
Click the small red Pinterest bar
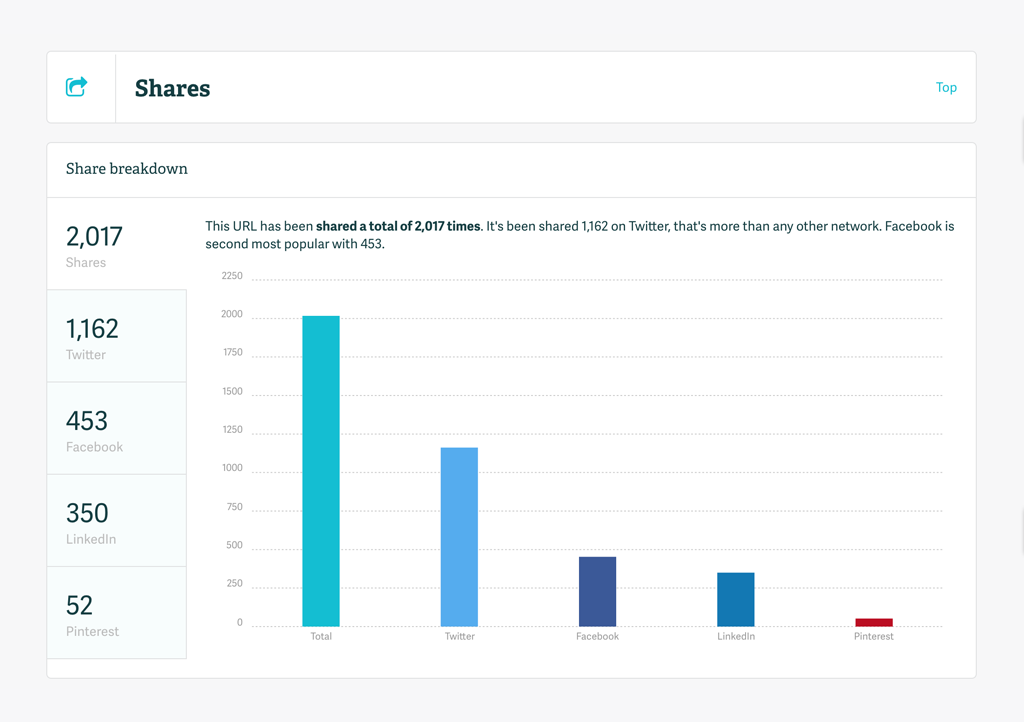point(873,622)
